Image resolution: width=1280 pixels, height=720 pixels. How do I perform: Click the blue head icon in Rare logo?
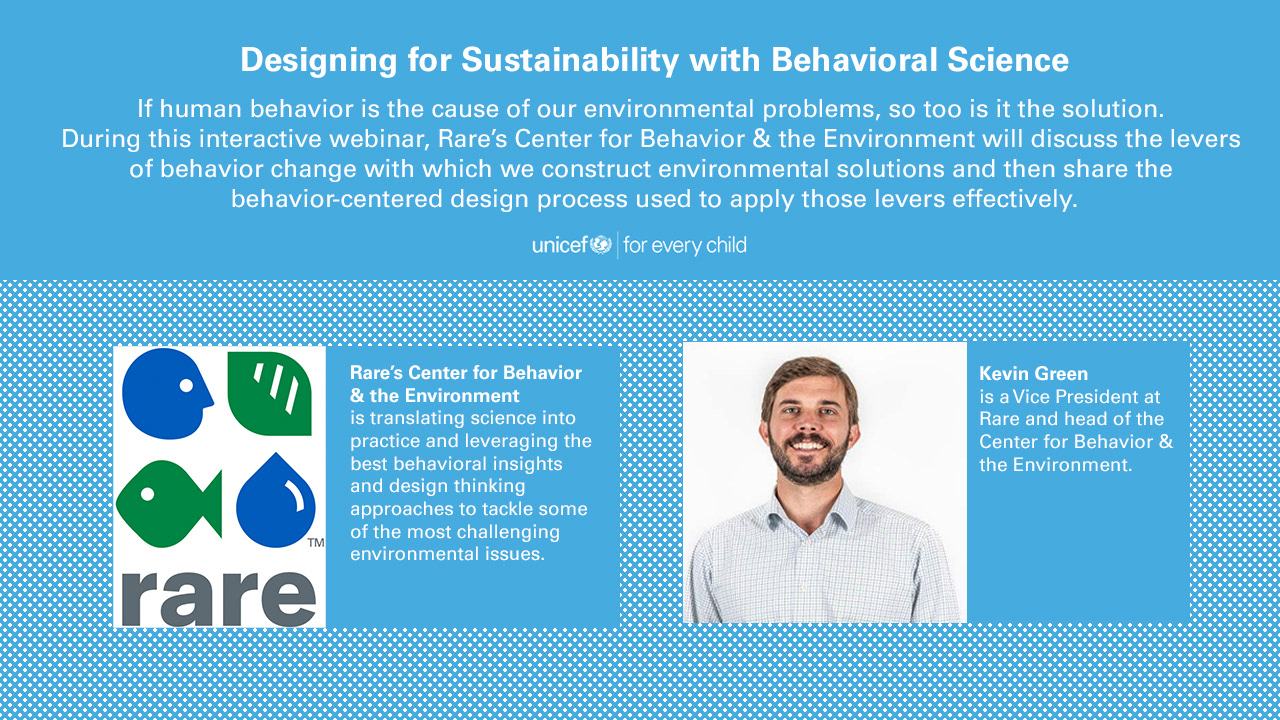168,394
